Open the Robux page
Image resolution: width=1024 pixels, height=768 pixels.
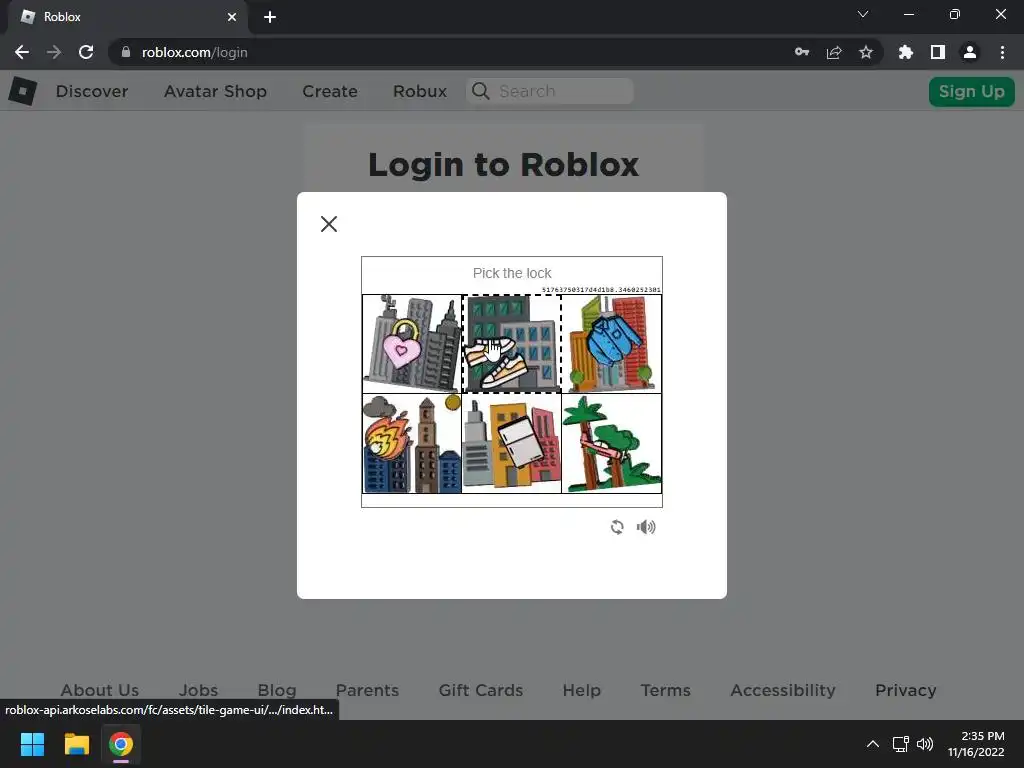pos(420,91)
